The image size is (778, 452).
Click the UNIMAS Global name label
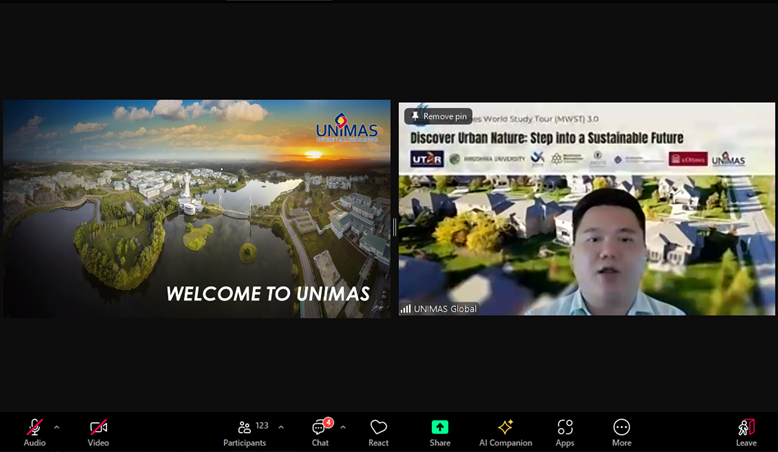(x=445, y=309)
